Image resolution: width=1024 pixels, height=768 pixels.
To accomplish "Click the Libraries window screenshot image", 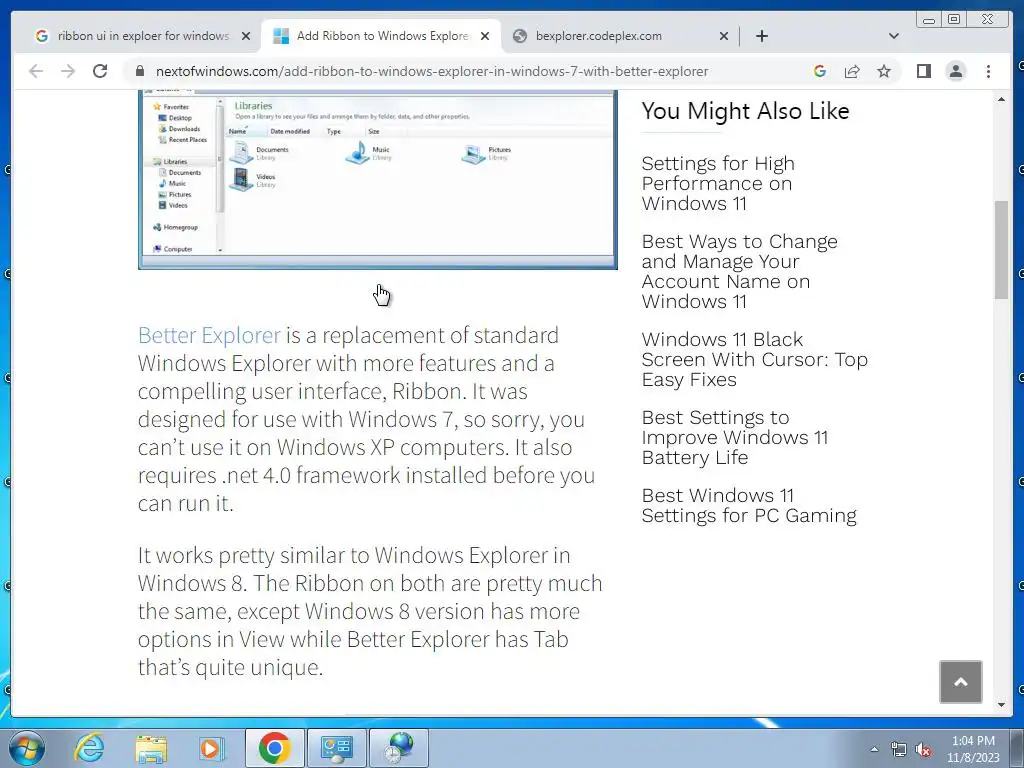I will (377, 180).
